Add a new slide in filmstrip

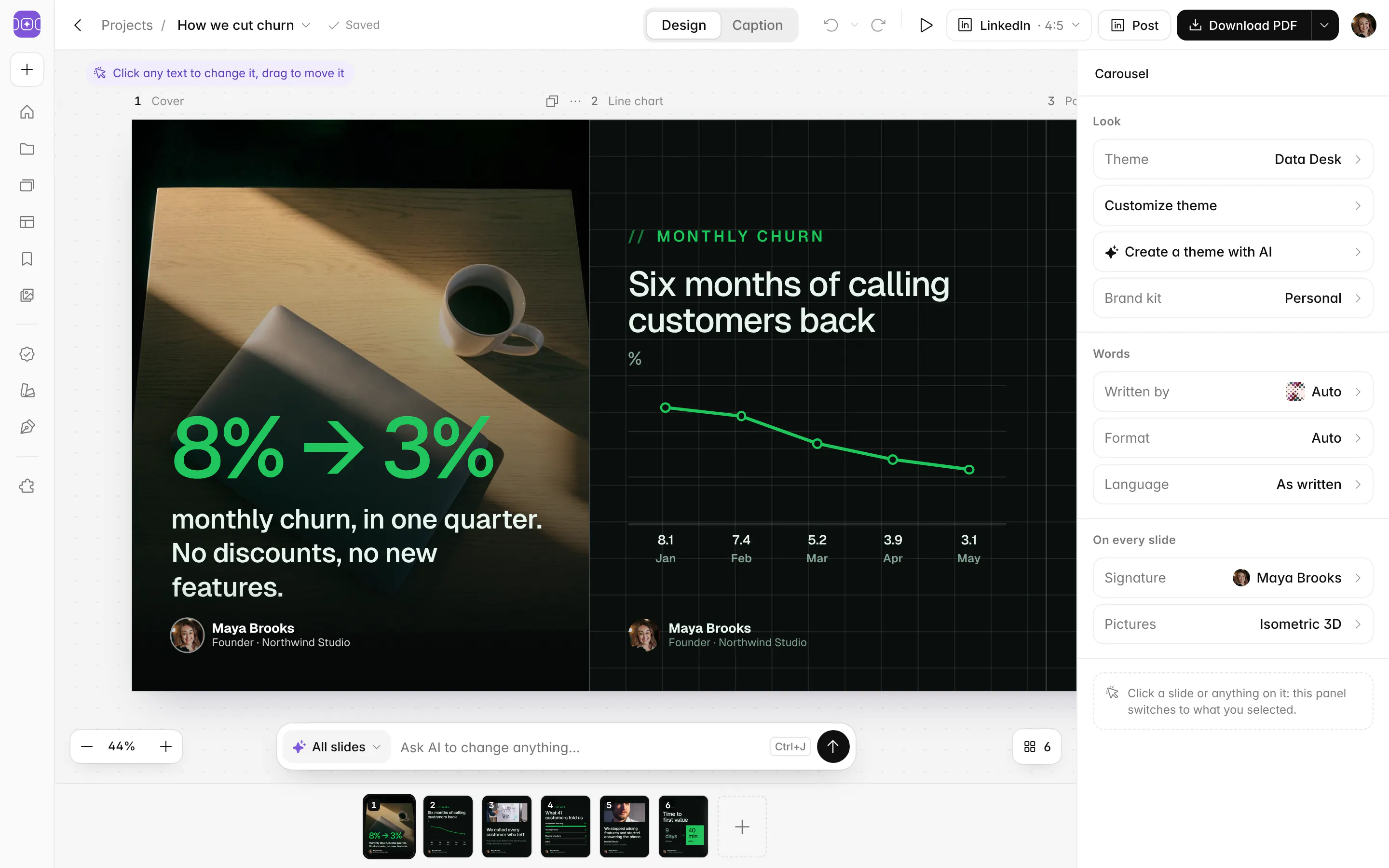click(742, 827)
